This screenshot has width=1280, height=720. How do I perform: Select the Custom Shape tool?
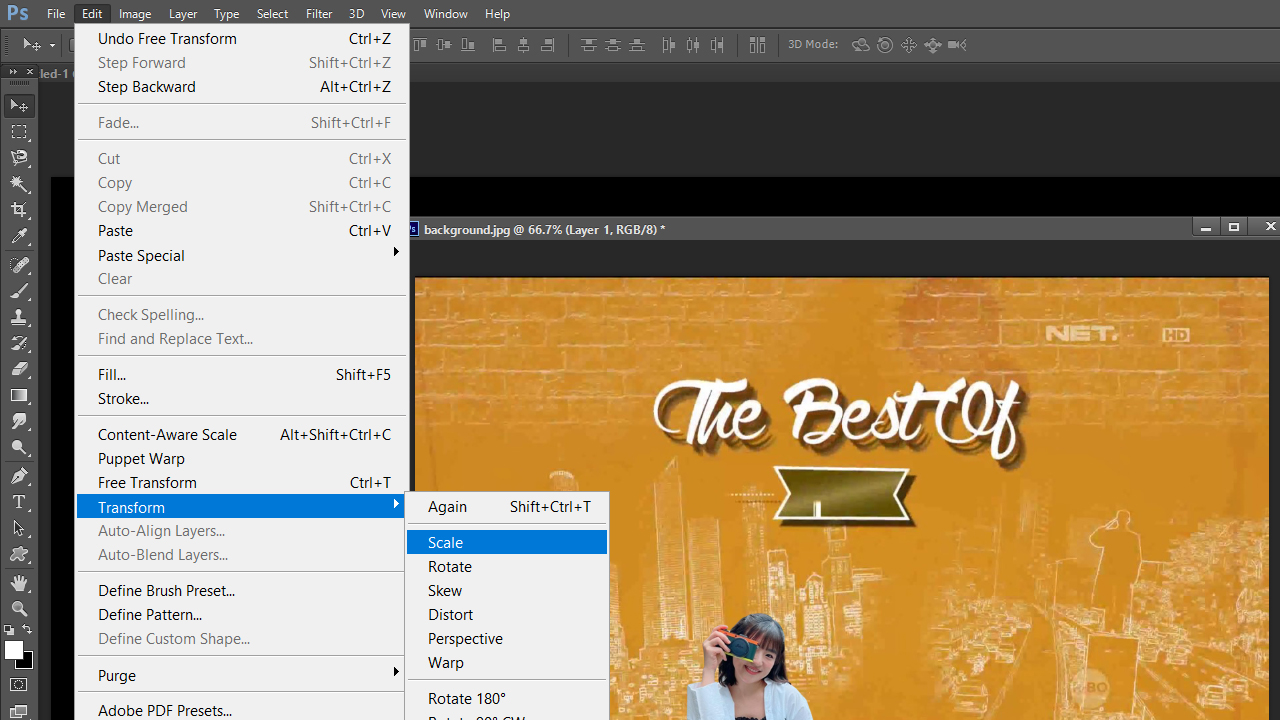[19, 554]
